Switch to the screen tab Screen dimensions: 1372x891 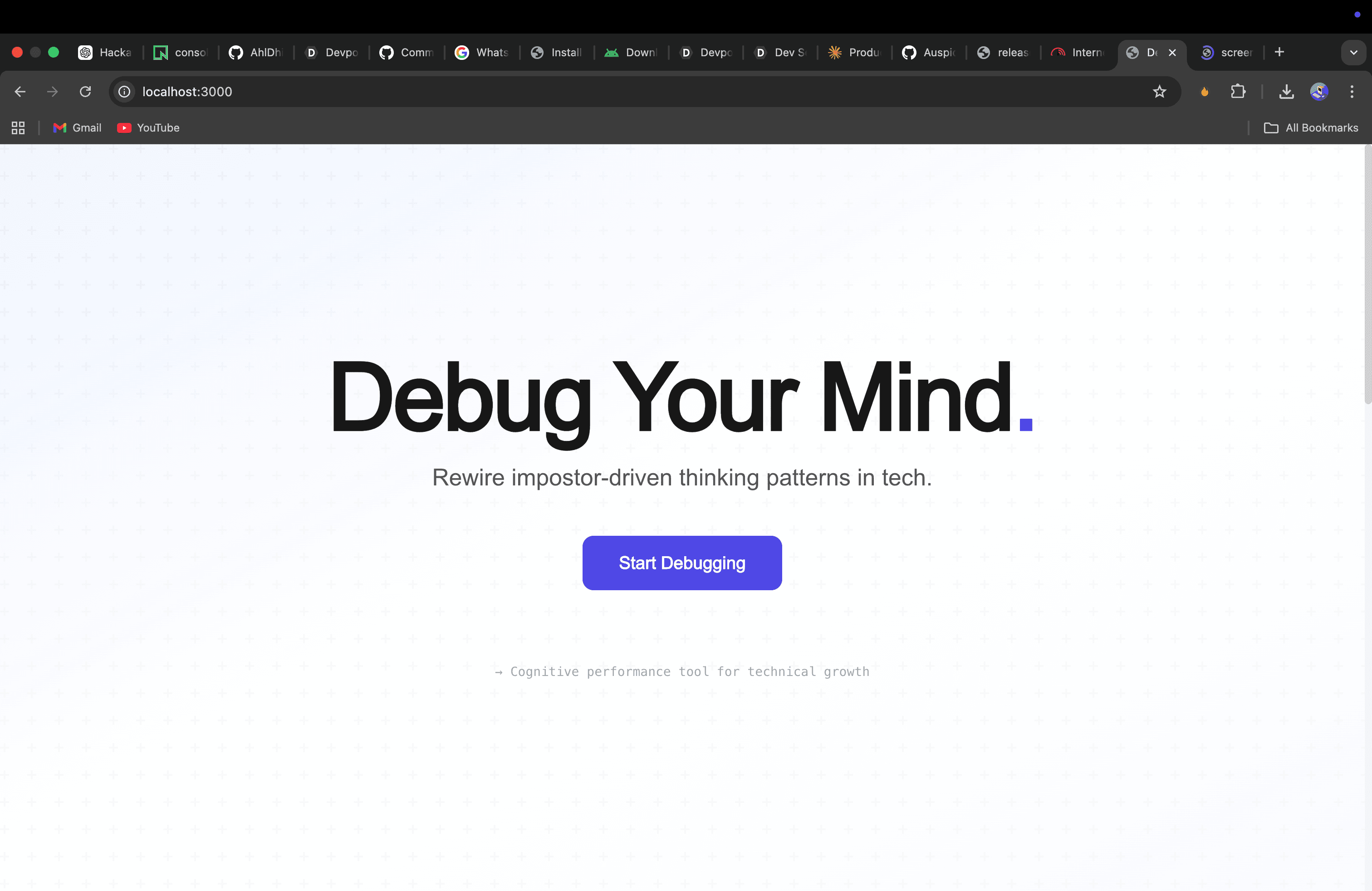click(1227, 52)
